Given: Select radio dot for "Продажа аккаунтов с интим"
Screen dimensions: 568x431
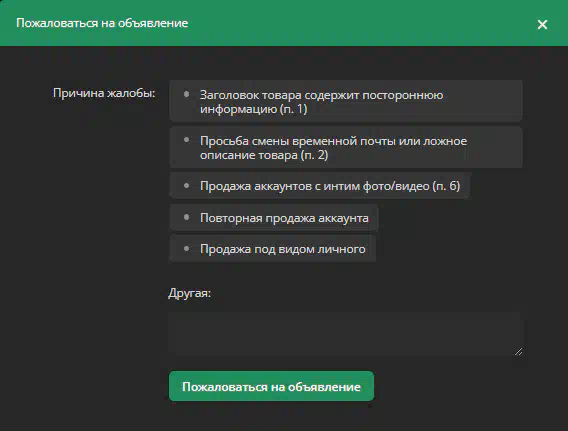Looking at the screenshot, I should click(187, 185).
